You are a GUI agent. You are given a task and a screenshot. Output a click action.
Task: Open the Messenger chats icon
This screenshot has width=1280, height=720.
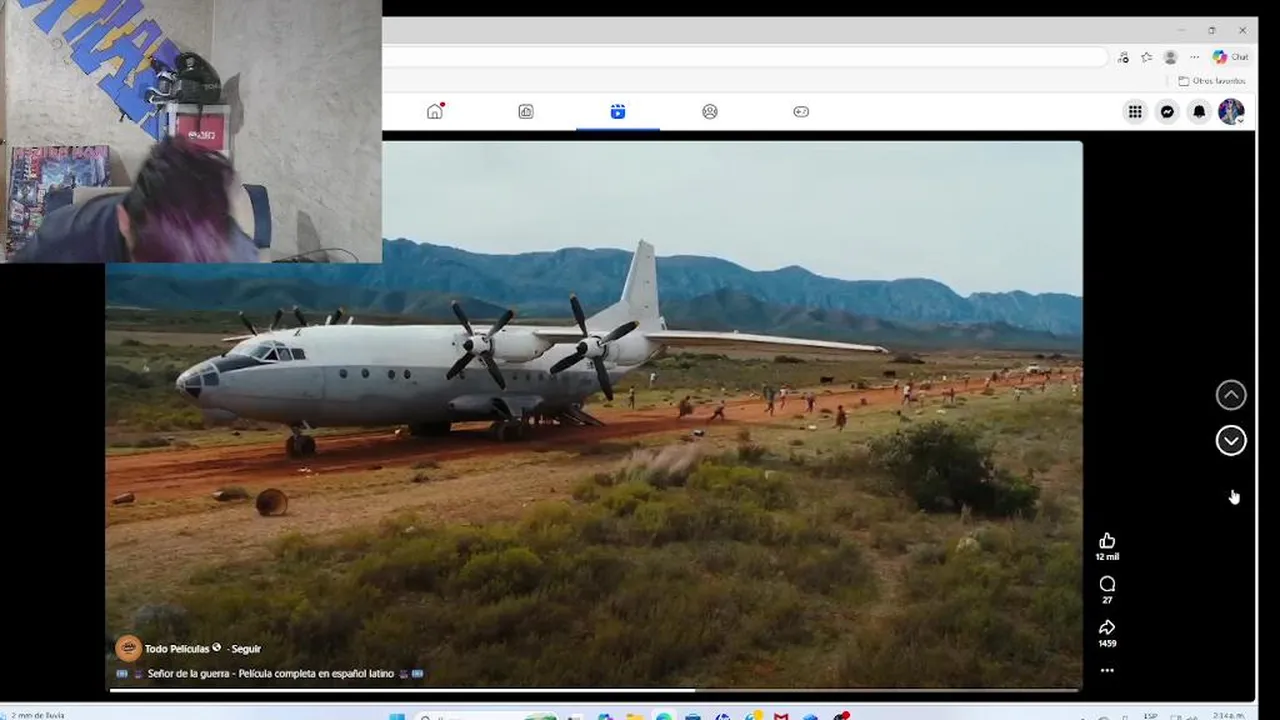[x=1167, y=112]
